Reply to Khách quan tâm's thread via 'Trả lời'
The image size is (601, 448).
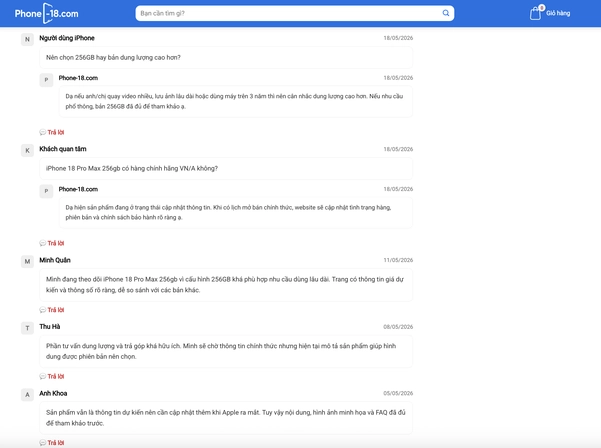click(x=52, y=243)
